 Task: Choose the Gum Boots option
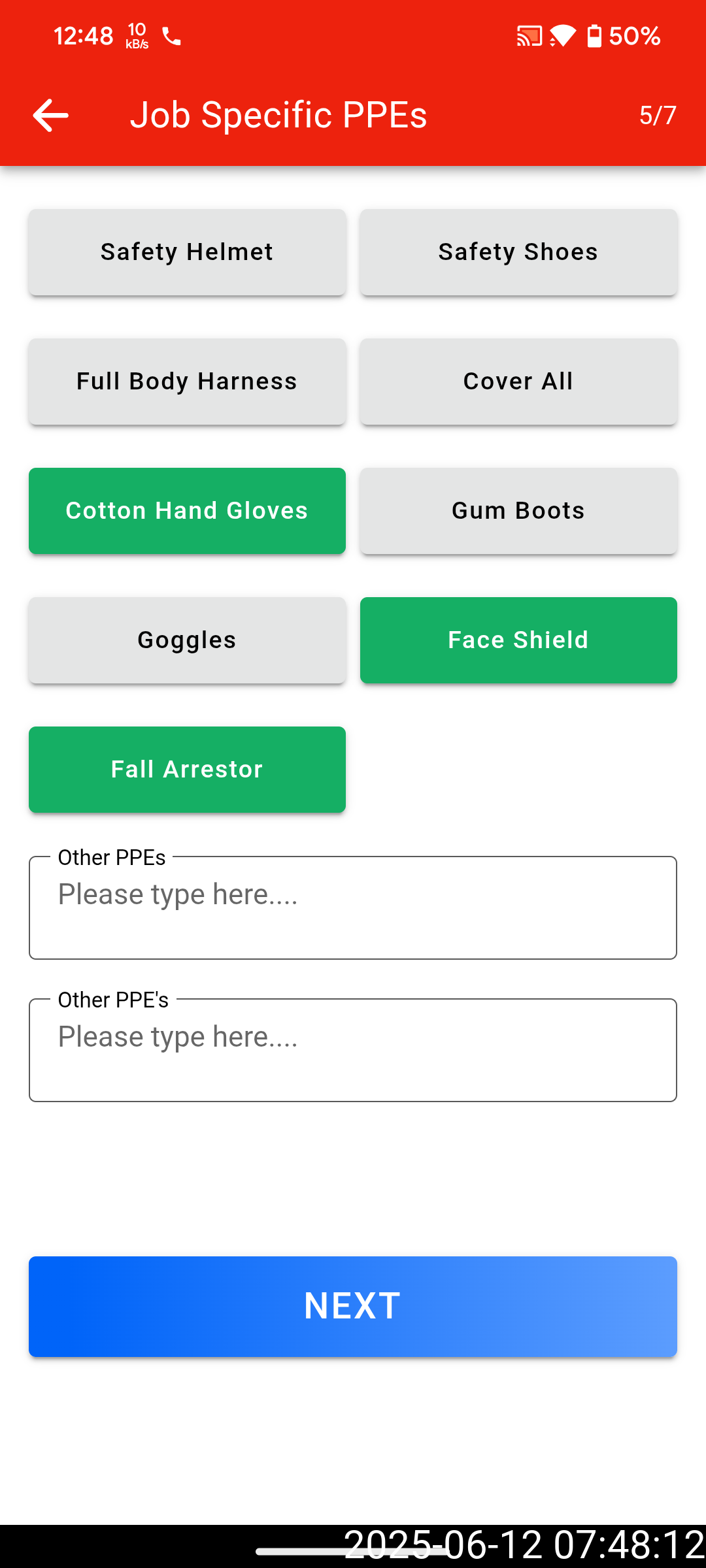(518, 511)
